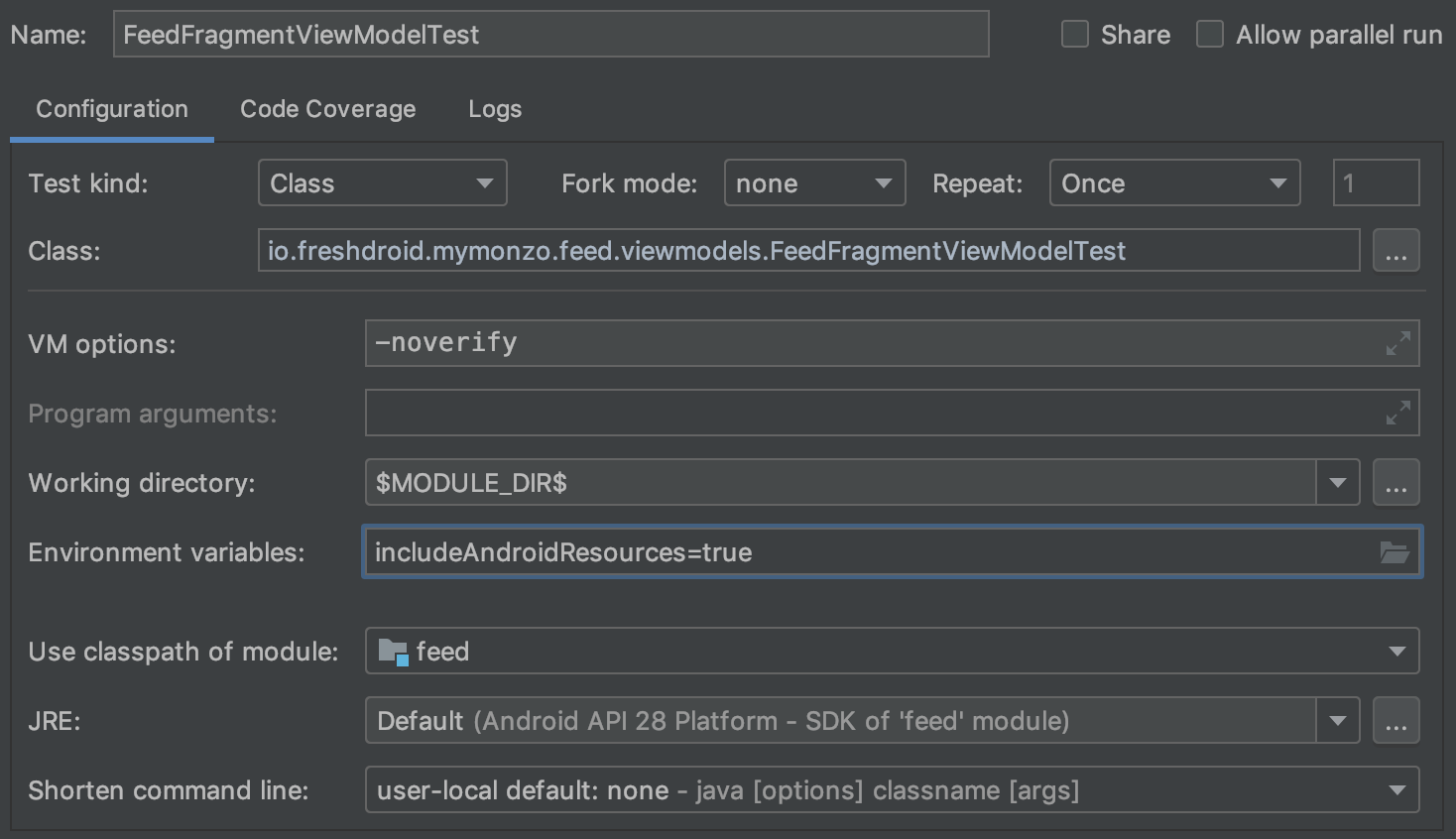This screenshot has width=1456, height=839.
Task: Open the Code Coverage tab
Action: [x=328, y=109]
